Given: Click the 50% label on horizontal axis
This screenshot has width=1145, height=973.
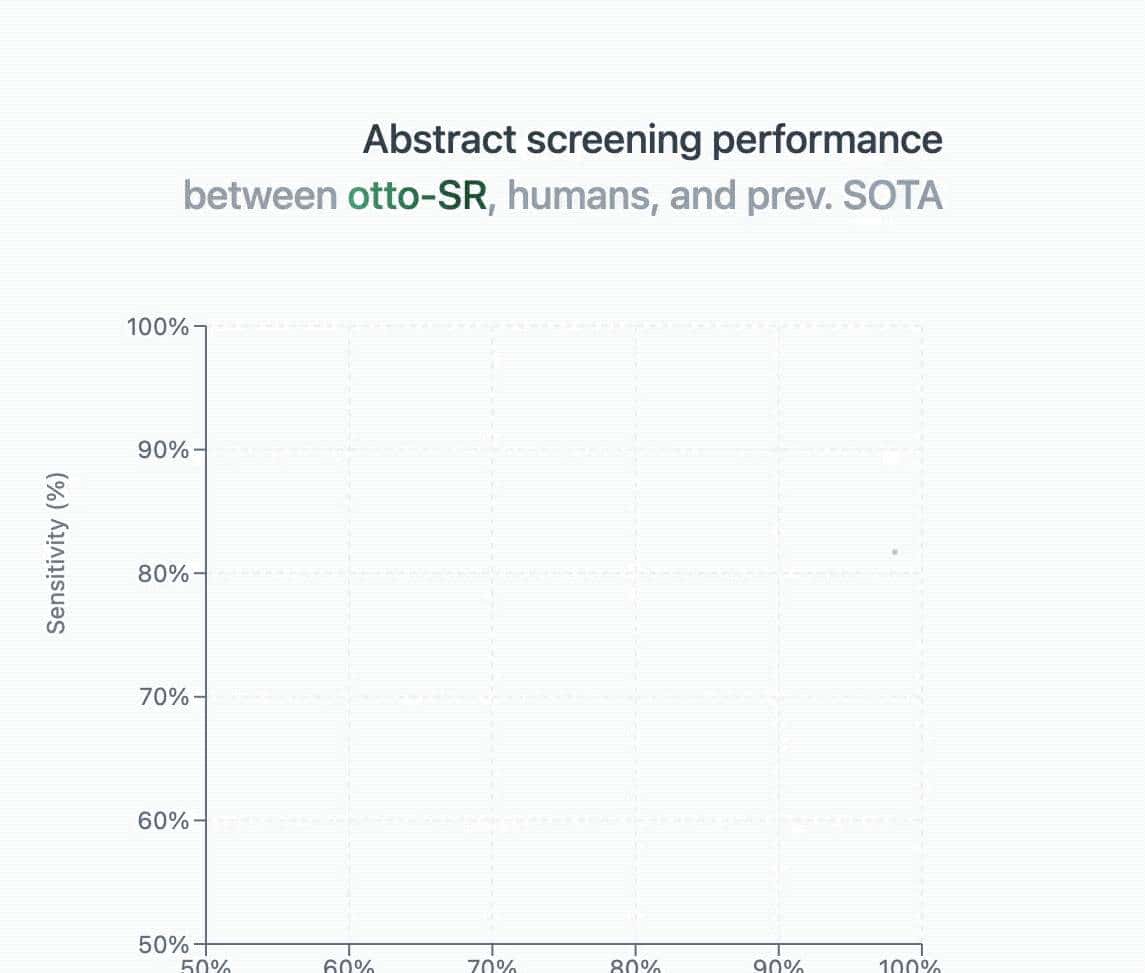Looking at the screenshot, I should [206, 967].
